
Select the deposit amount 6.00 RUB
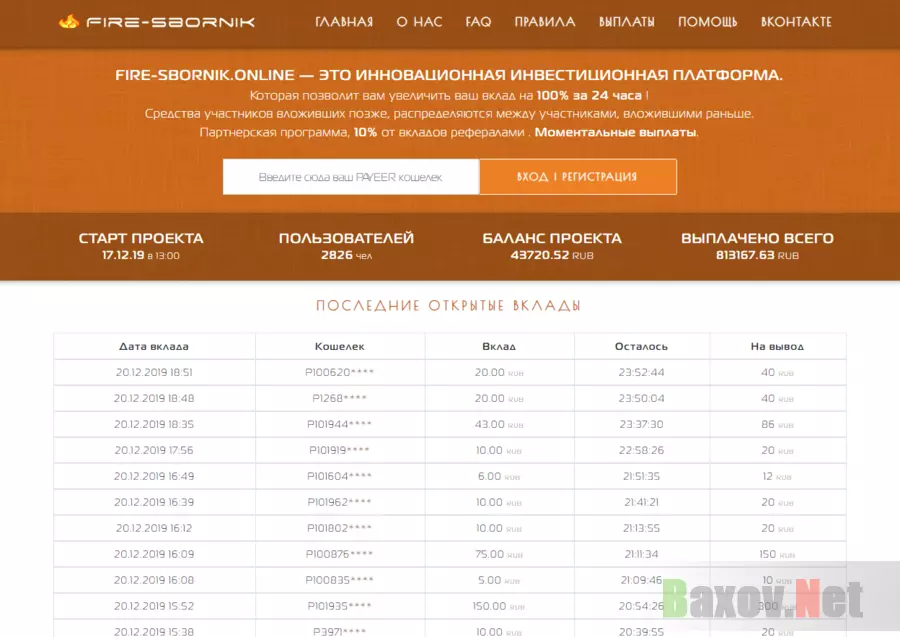click(x=499, y=476)
